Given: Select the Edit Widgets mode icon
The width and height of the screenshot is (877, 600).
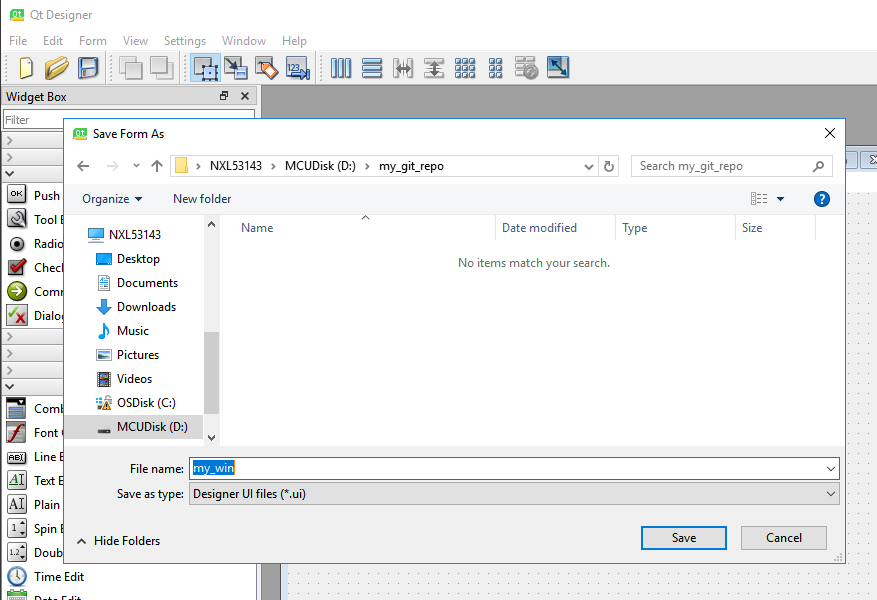Looking at the screenshot, I should [206, 68].
